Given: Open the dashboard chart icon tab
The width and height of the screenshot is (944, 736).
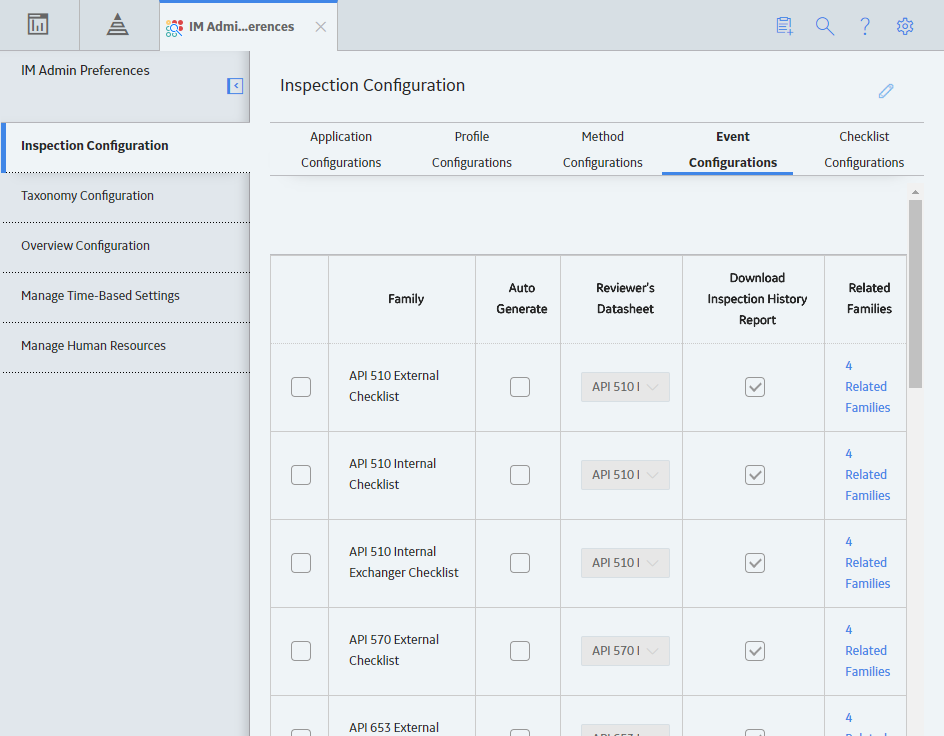Looking at the screenshot, I should 38,25.
